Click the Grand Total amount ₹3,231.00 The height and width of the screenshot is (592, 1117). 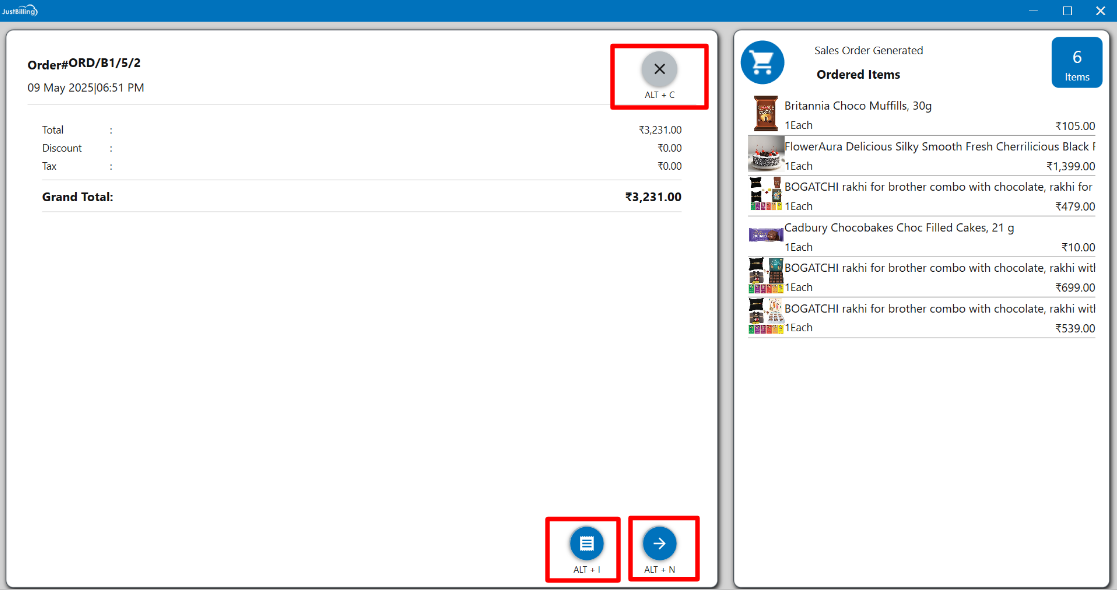(653, 197)
